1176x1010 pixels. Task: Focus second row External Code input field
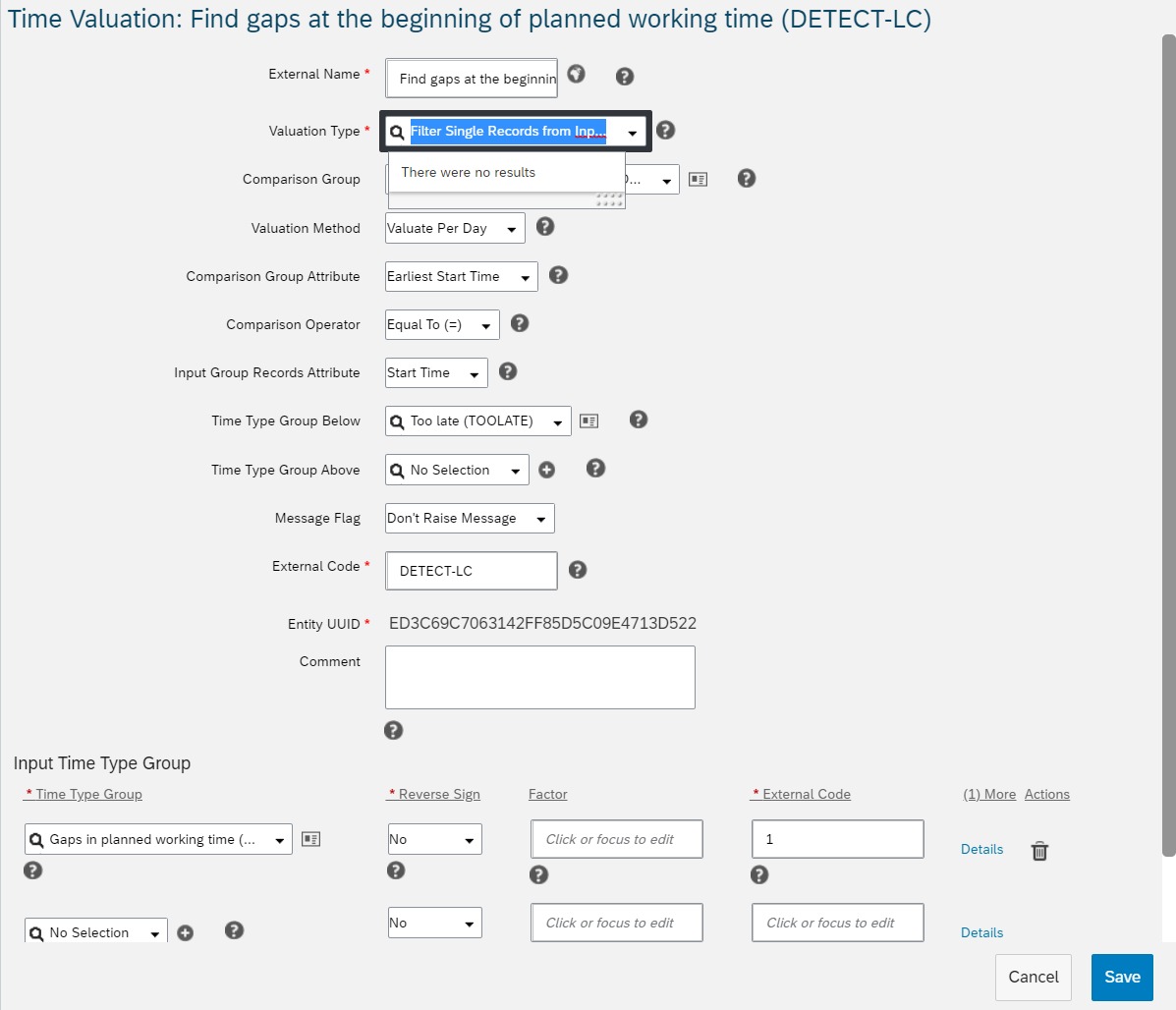(838, 923)
